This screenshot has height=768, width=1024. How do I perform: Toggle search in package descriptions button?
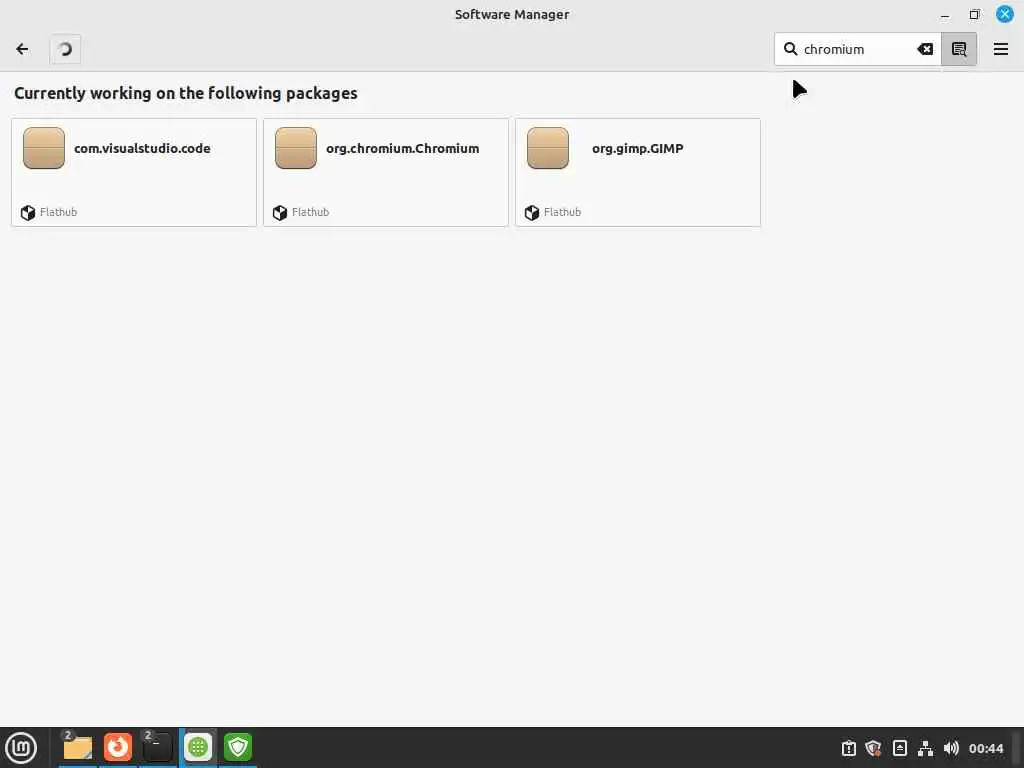(959, 49)
